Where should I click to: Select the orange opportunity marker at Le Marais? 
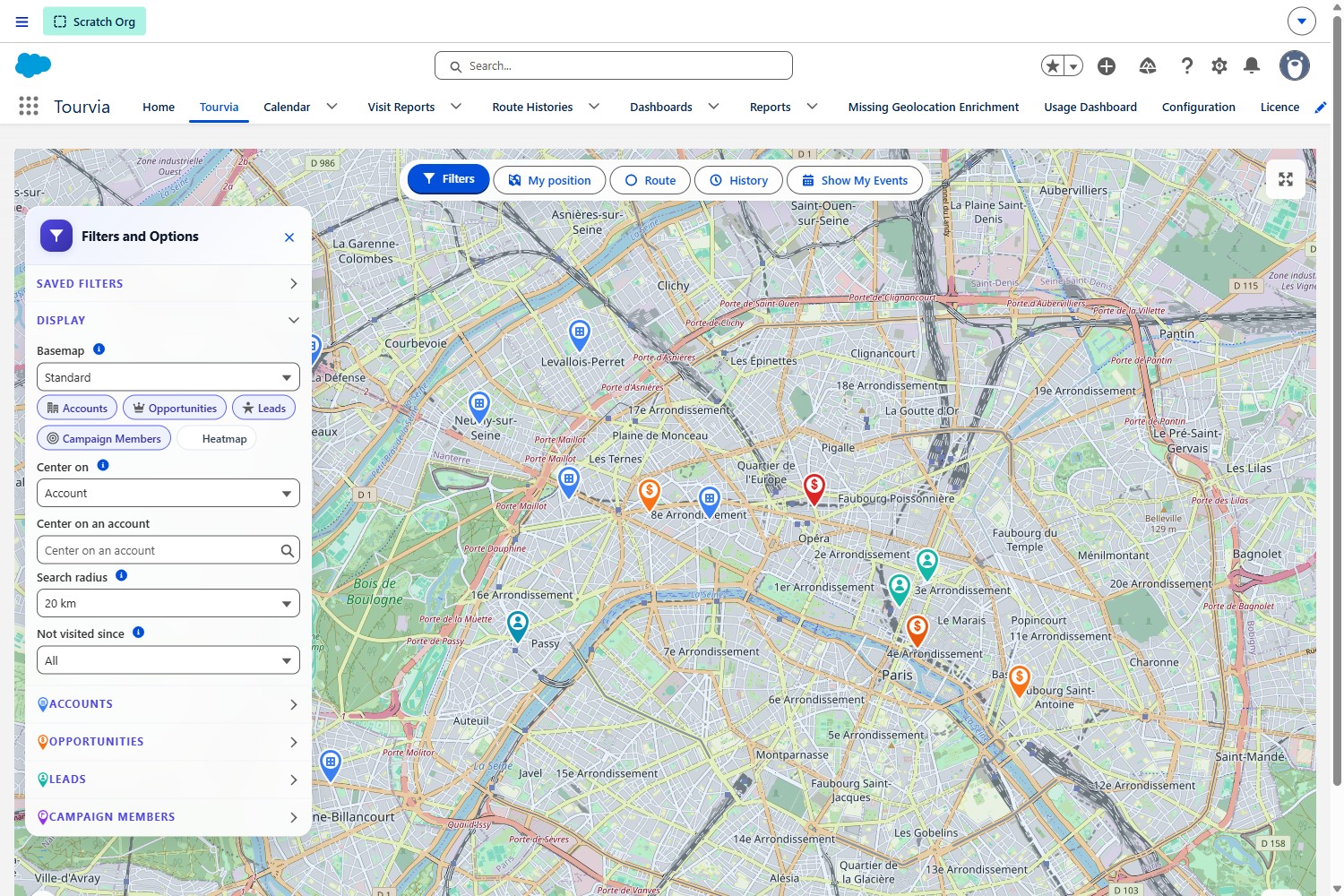coord(918,630)
